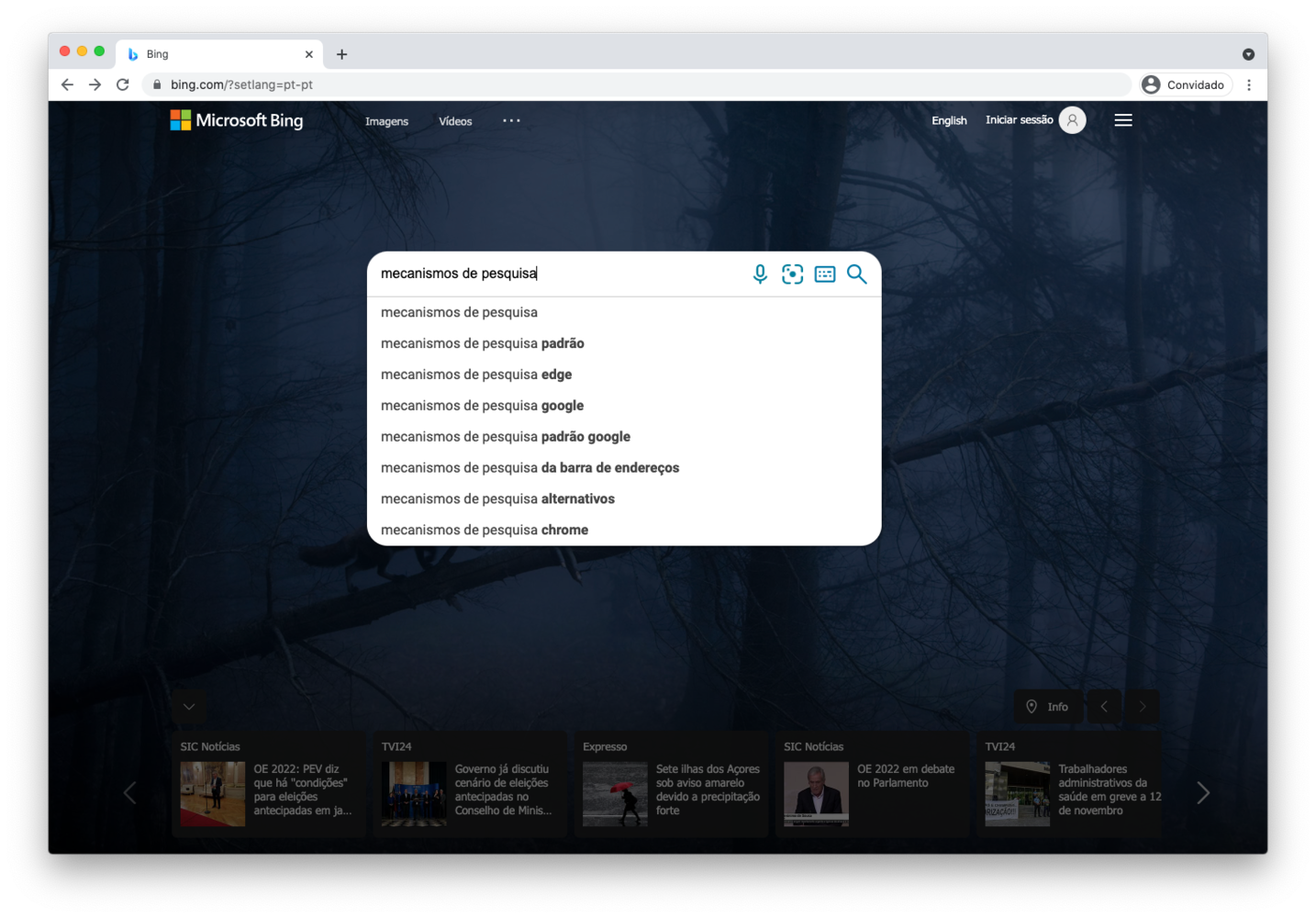
Task: Close the Bing tab
Action: 309,54
